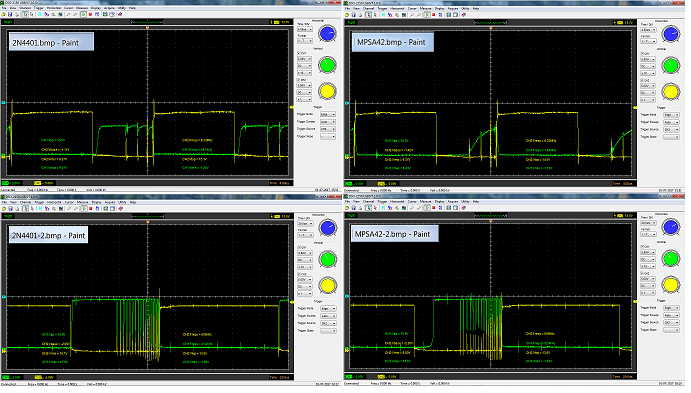
Task: Click the purple rightmost toolbar icon in 2N4401 window
Action: click(120, 14)
